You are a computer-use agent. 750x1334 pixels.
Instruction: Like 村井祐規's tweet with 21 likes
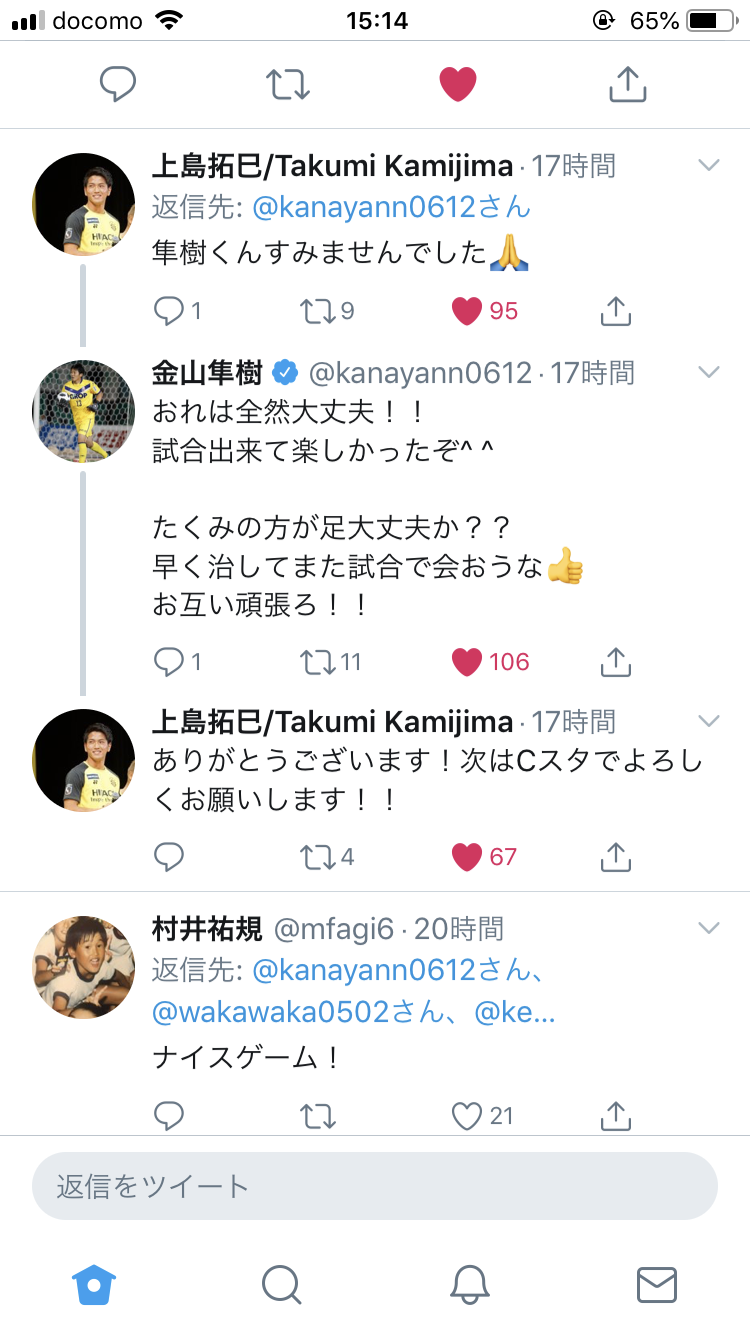[x=467, y=1115]
